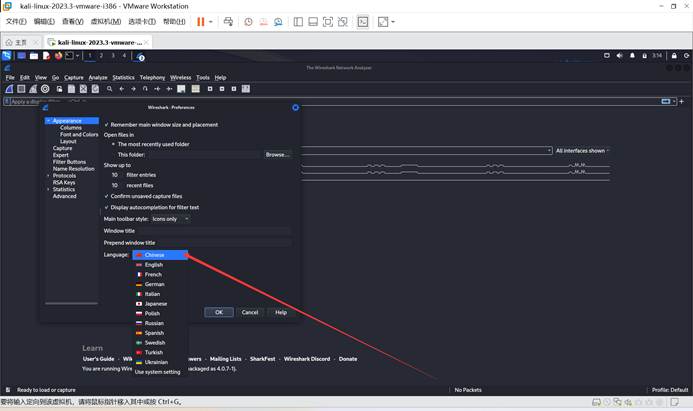Open the Kali applications menu icon
This screenshot has height=411, width=693.
click(x=7, y=56)
